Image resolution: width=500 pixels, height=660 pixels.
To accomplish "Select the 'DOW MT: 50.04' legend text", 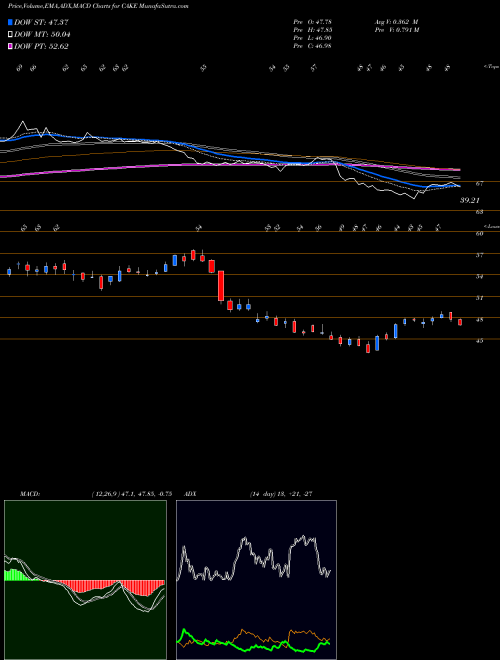I will [41, 34].
